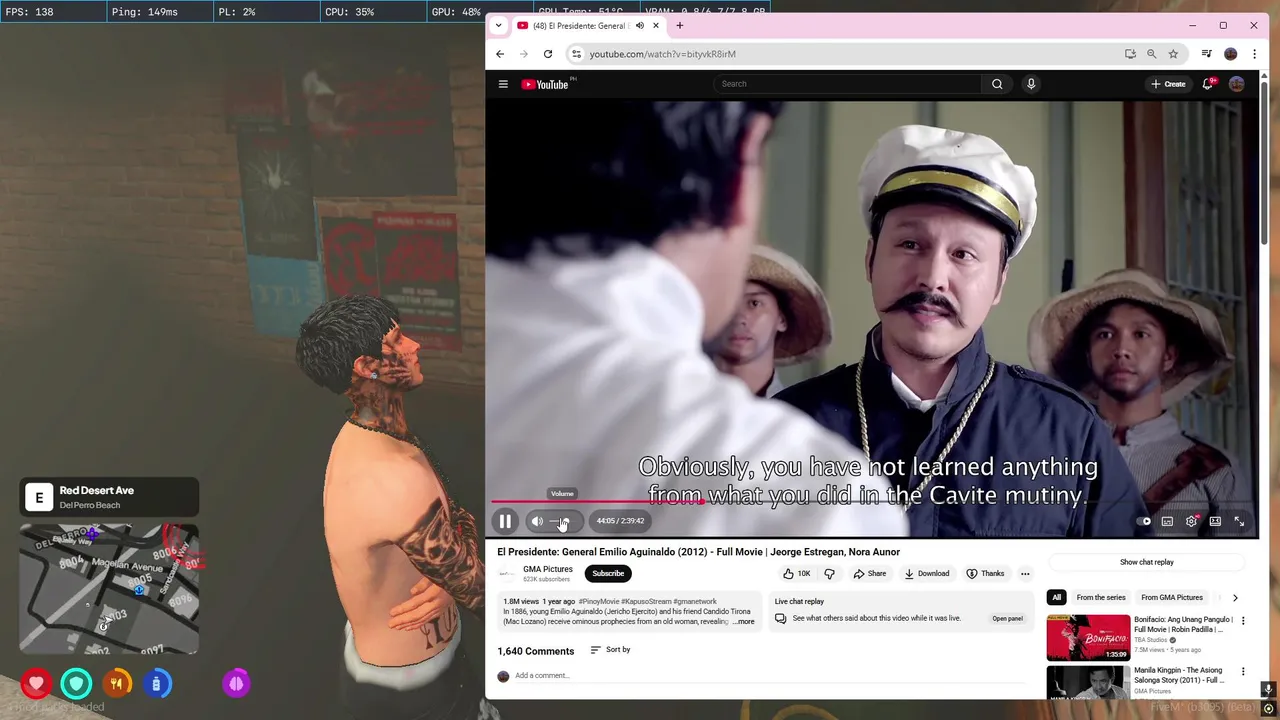This screenshot has height=720, width=1280.
Task: Open more actions menu beside Thanks
Action: click(x=1025, y=574)
